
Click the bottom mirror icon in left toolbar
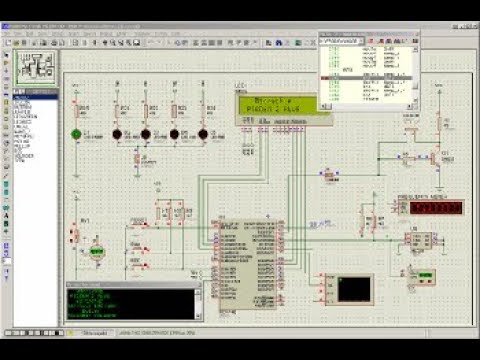(x=6, y=278)
